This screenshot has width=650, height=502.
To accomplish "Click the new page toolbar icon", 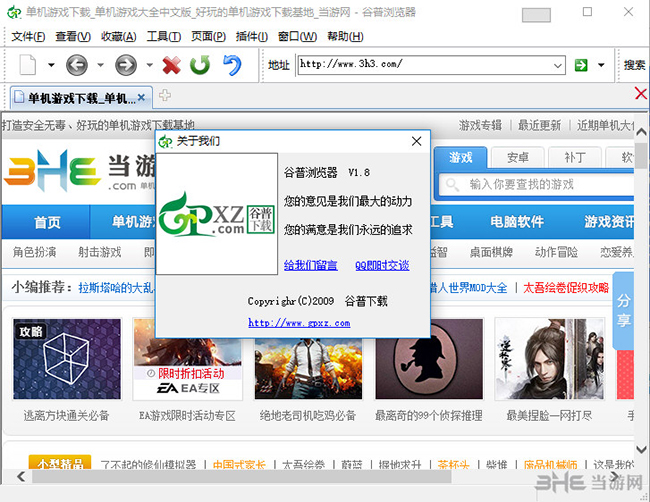I will click(28, 65).
